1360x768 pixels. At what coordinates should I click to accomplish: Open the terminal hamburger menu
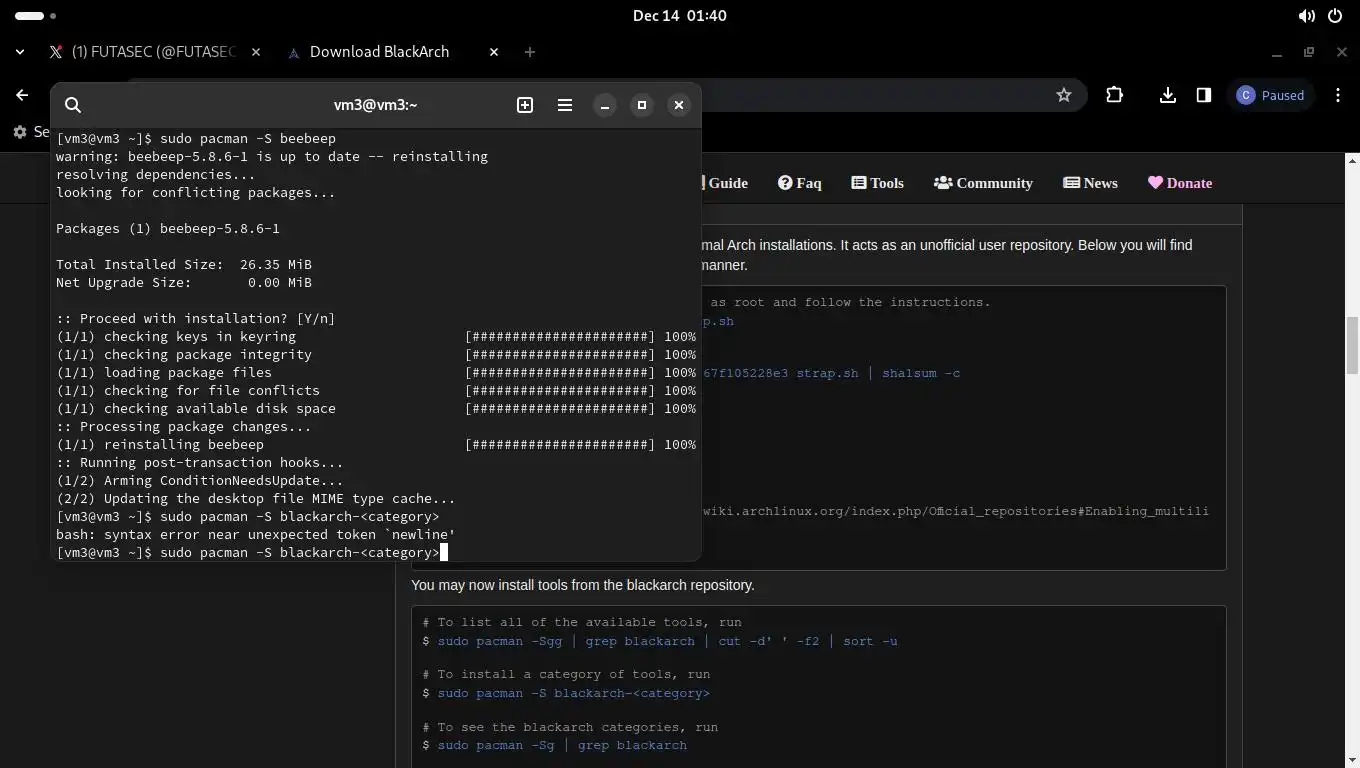(565, 105)
